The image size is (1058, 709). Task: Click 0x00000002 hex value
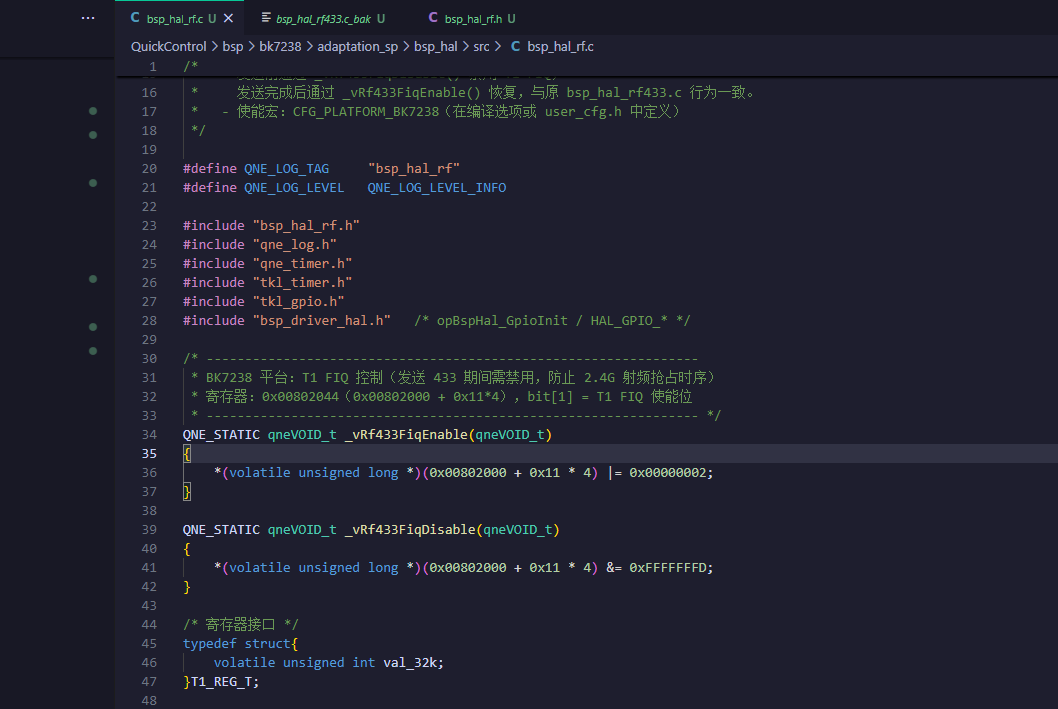(667, 472)
